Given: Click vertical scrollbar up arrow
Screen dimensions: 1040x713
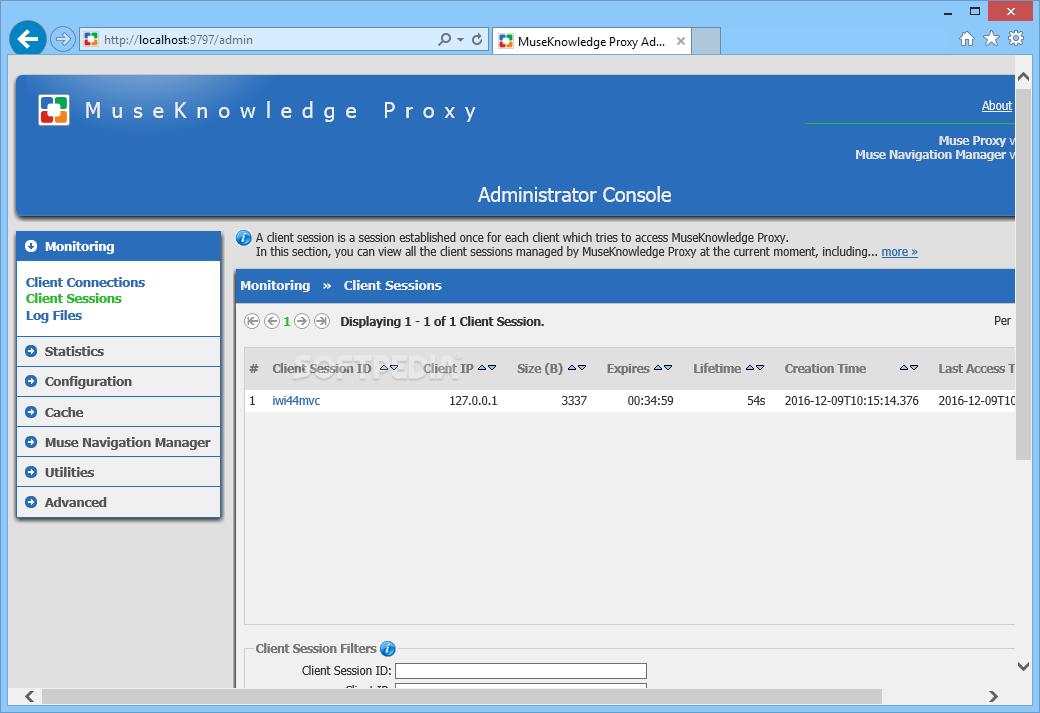Looking at the screenshot, I should point(1023,78).
